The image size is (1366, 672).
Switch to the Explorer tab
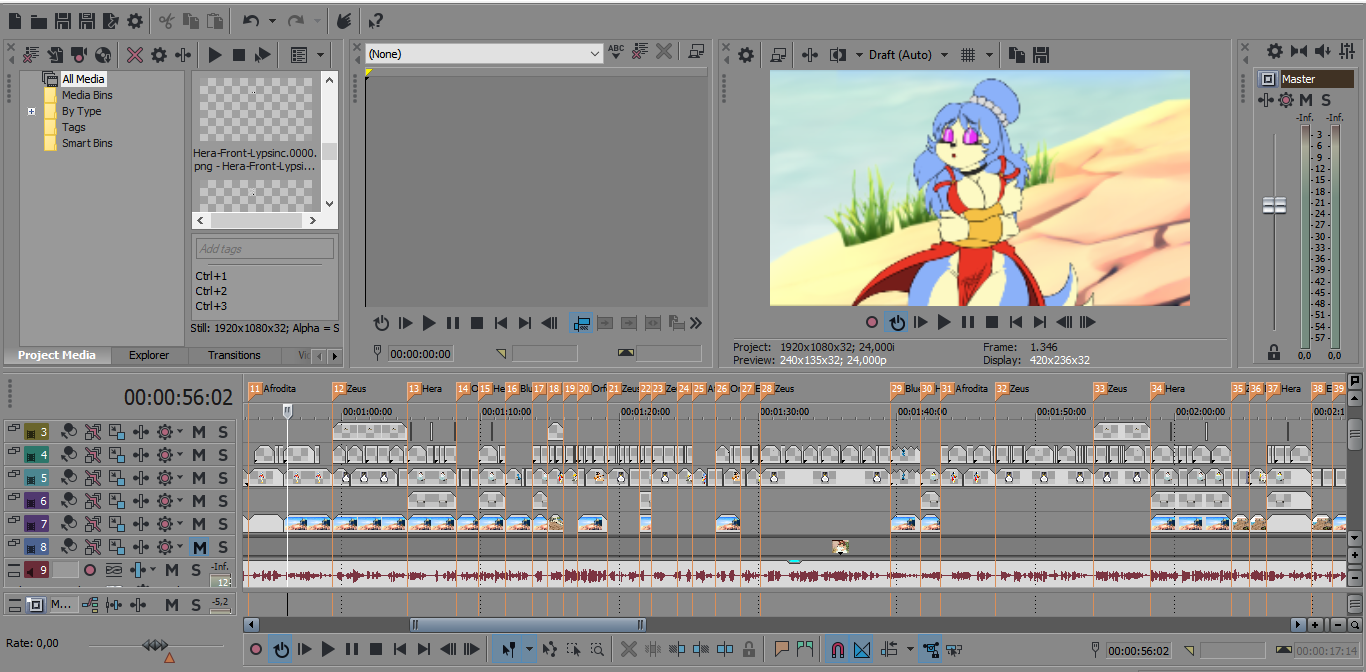[x=149, y=355]
